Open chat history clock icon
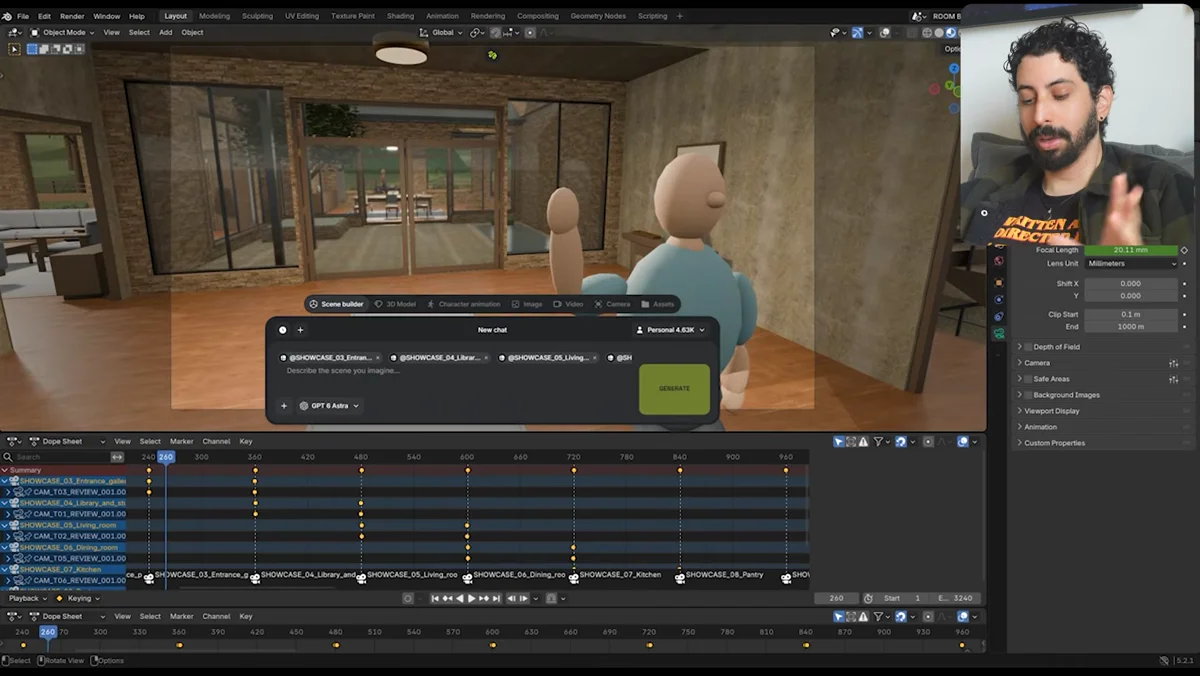This screenshot has width=1200, height=676. (283, 330)
